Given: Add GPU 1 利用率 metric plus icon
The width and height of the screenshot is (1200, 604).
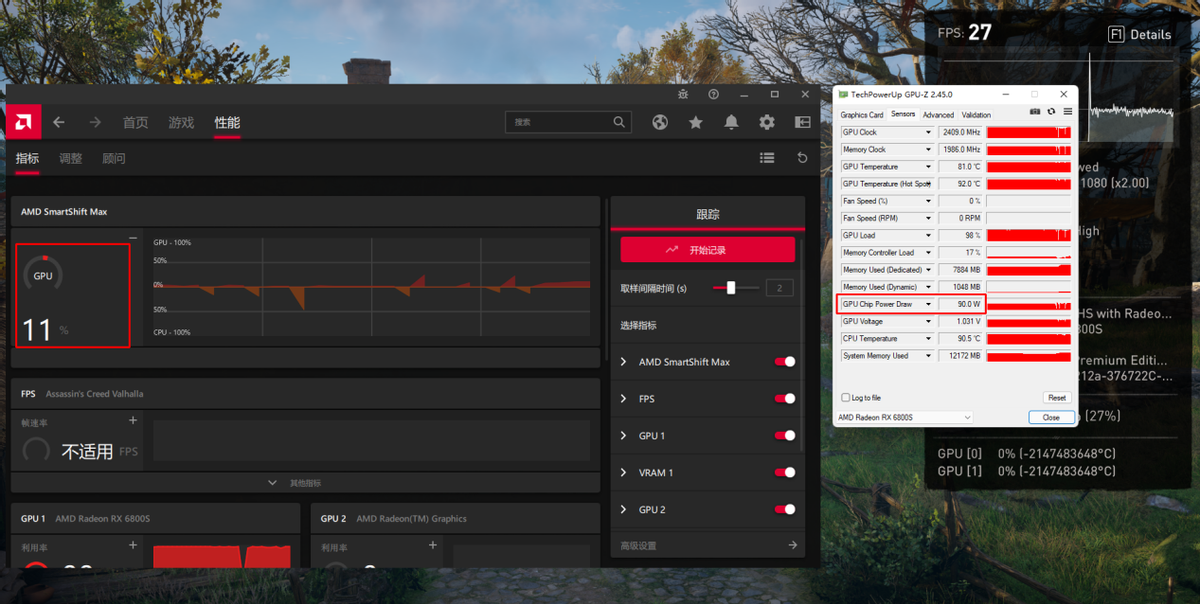Looking at the screenshot, I should tap(133, 545).
